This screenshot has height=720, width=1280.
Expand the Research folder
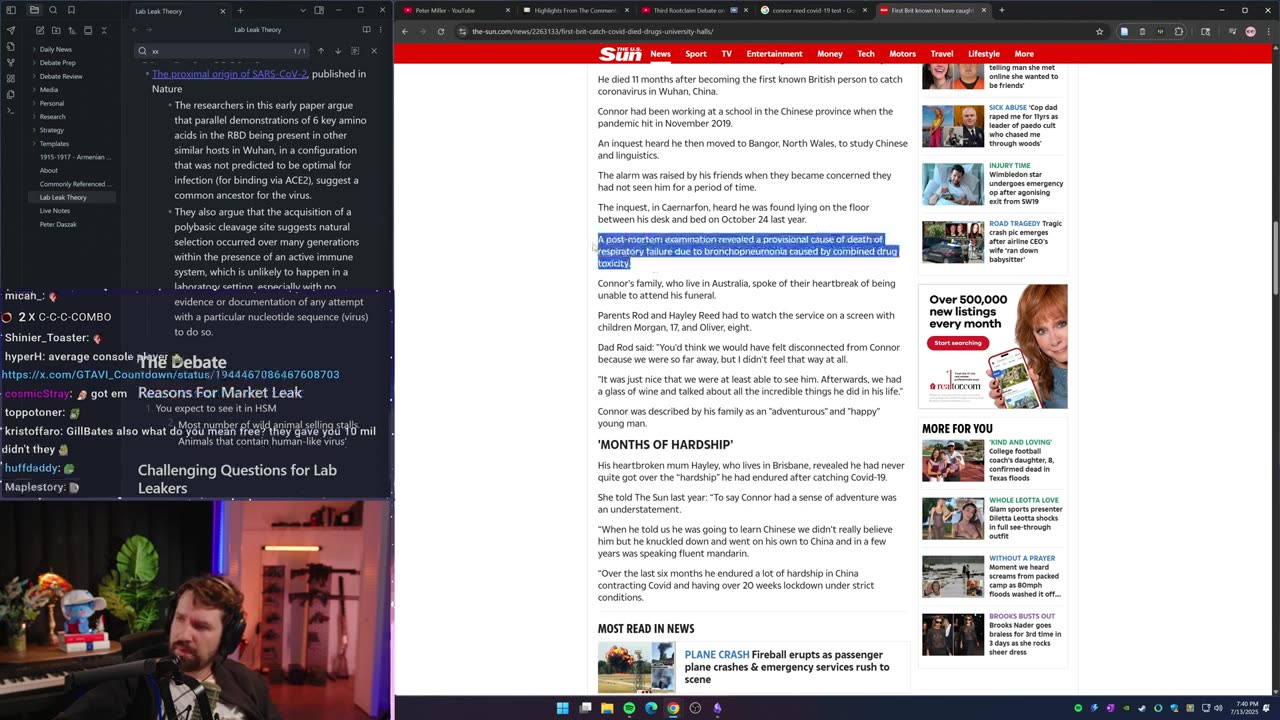click(52, 117)
